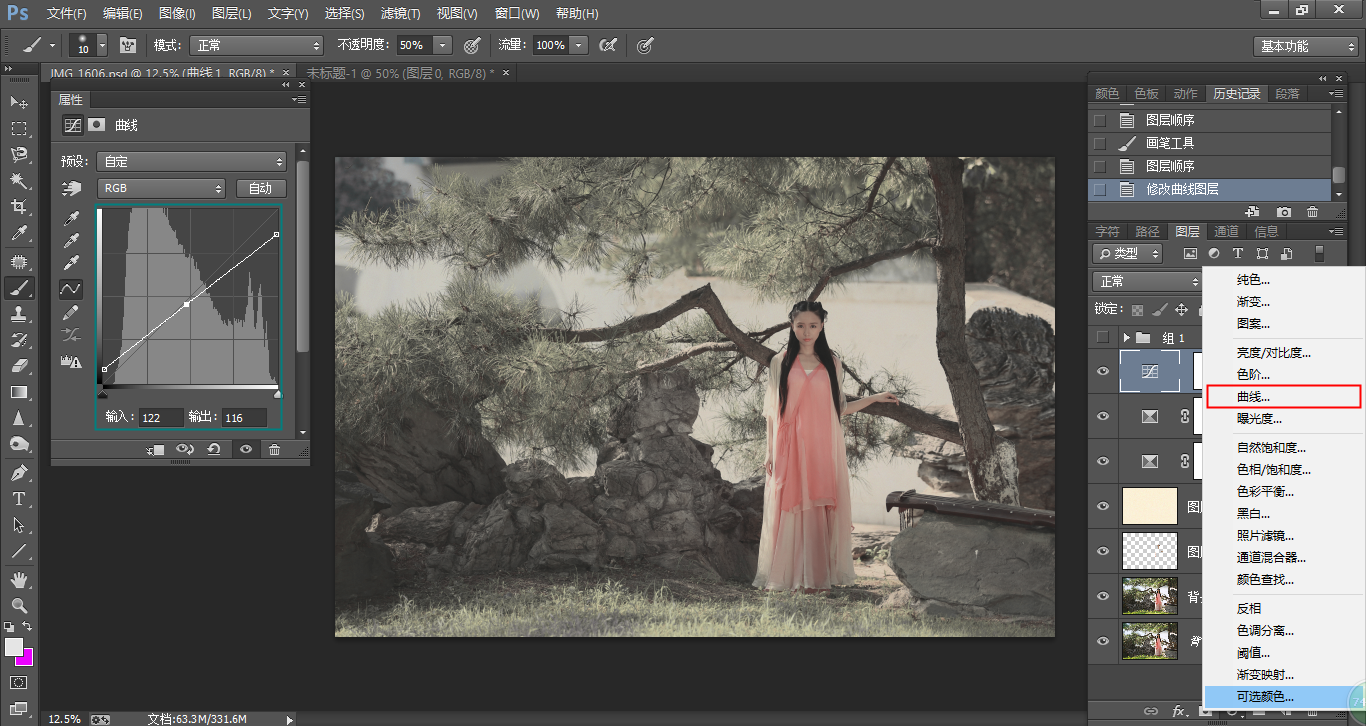Screen dimensions: 1366x726
Task: Choose the draw-curve pencil in Curves panel
Action: [x=71, y=312]
